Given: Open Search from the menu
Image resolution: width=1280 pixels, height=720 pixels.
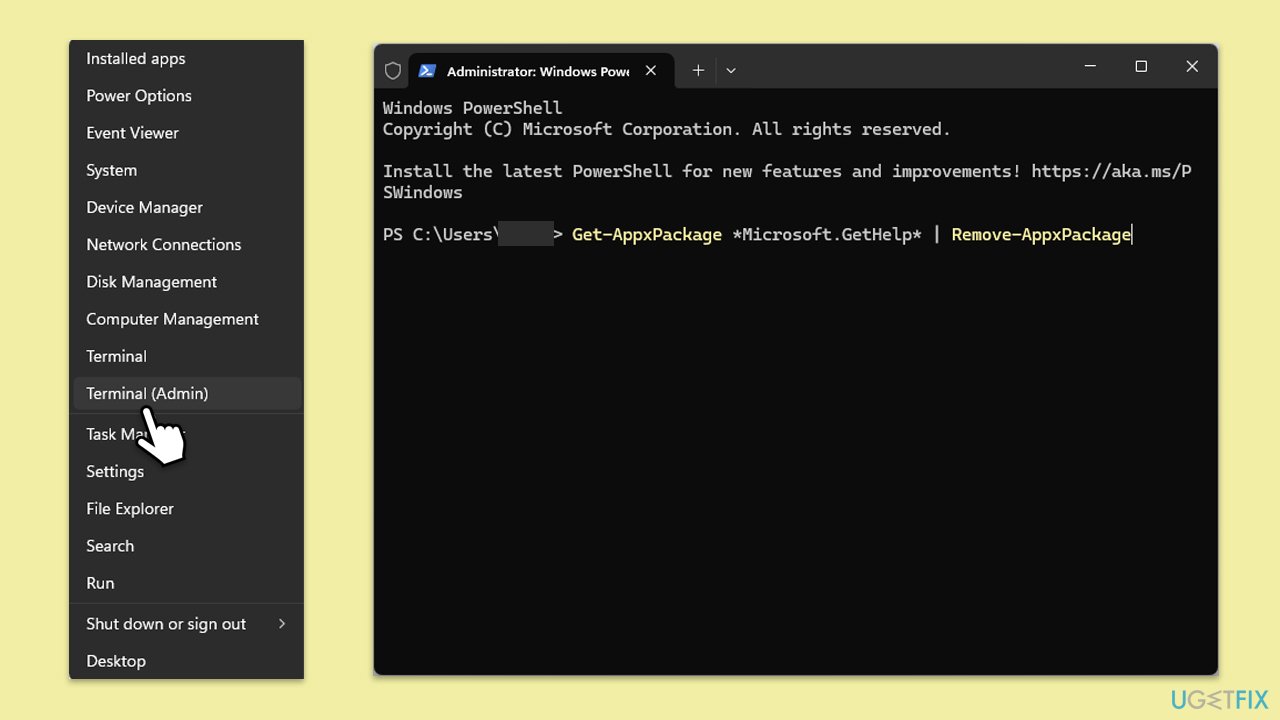Looking at the screenshot, I should click(187, 545).
